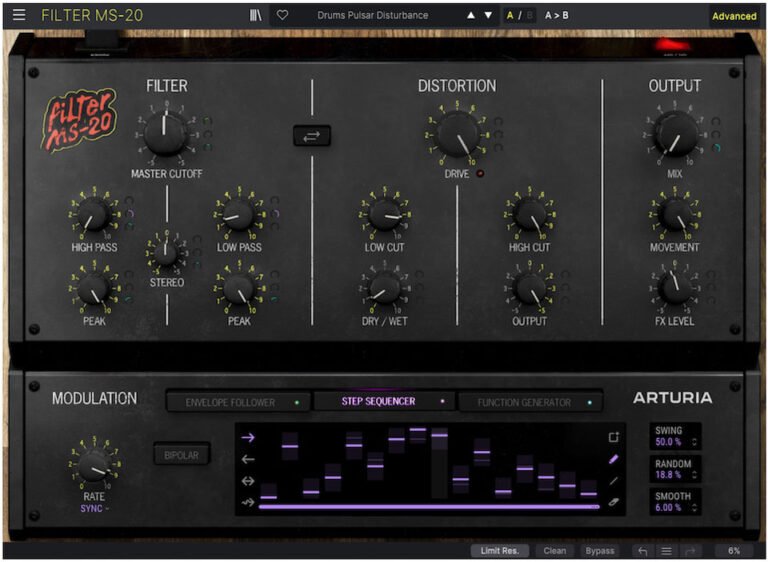Enable Limit Res. option
Image resolution: width=768 pixels, height=562 pixels.
coord(499,551)
